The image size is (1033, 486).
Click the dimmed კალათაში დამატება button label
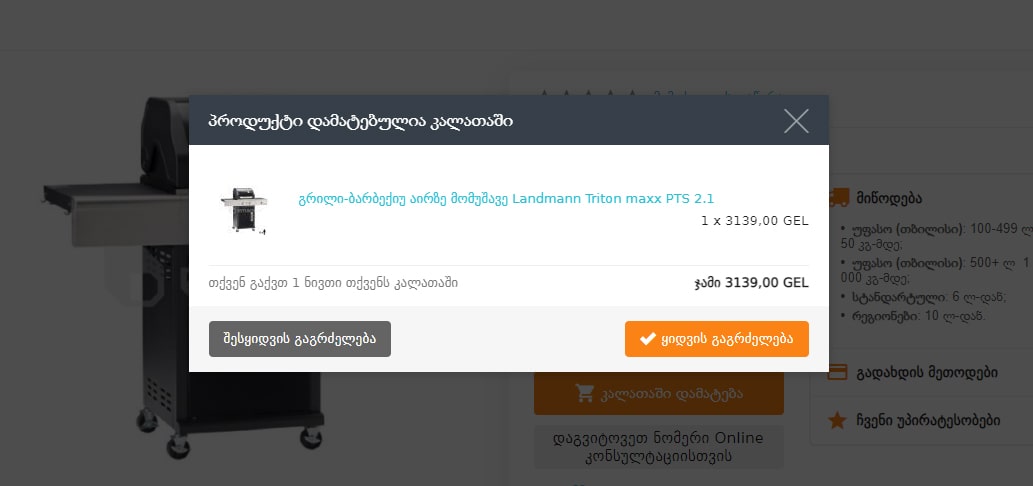[x=672, y=394]
